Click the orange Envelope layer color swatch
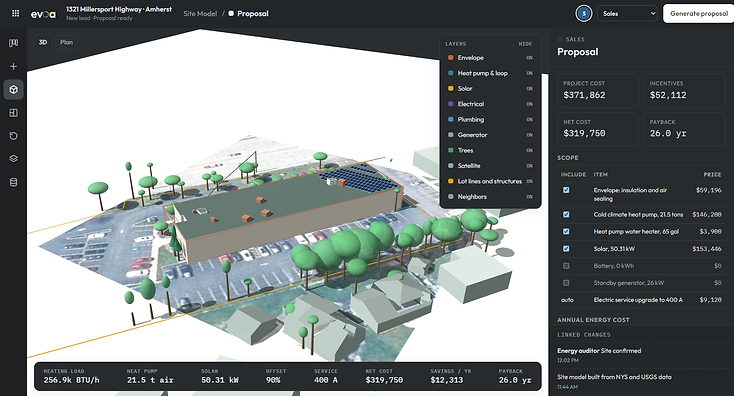Screen dimensions: 734x396 (451, 58)
